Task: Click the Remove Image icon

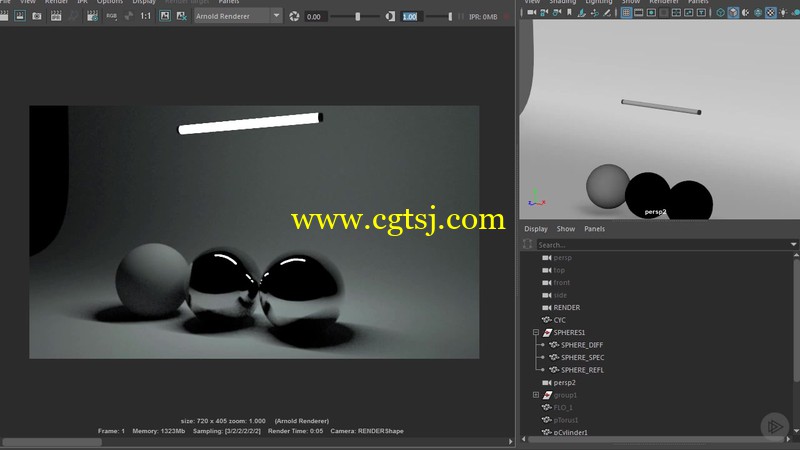Action: [x=182, y=16]
